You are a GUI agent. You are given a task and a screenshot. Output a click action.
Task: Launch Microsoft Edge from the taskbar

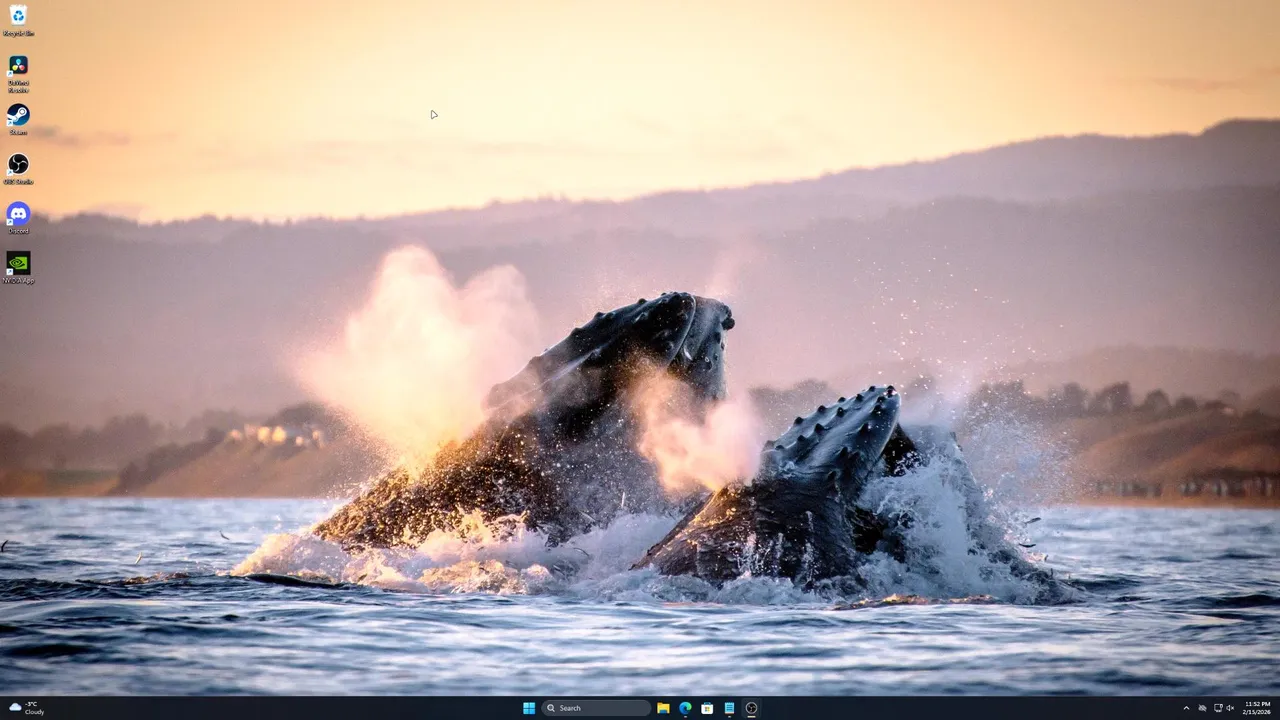tap(685, 708)
